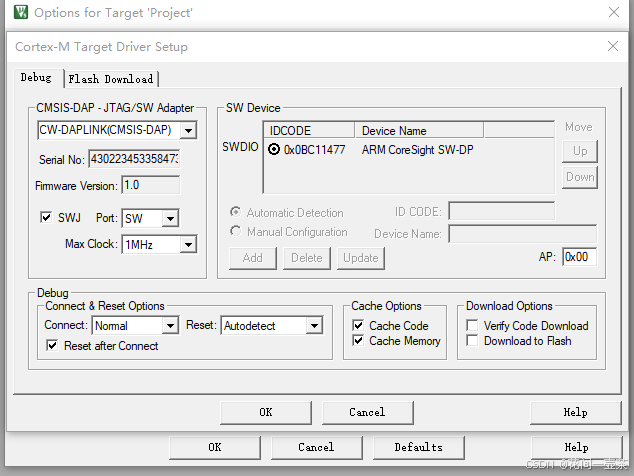
Task: Open the Port SW dropdown
Action: pyautogui.click(x=170, y=218)
